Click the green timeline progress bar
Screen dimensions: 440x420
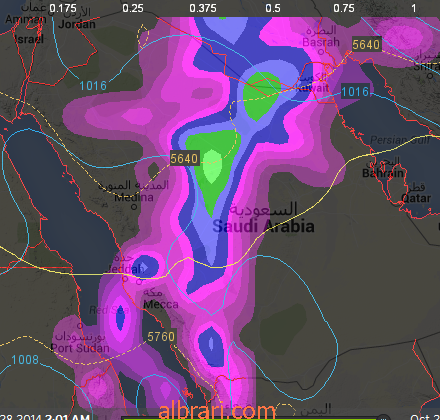250,418
